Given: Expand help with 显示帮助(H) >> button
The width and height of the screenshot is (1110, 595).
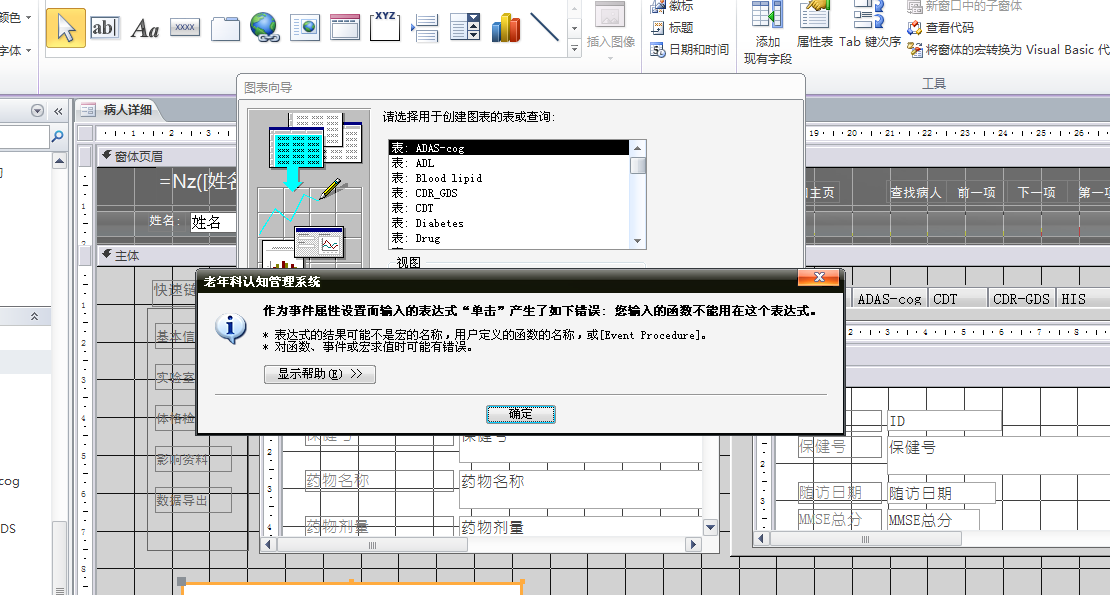Looking at the screenshot, I should click(320, 374).
